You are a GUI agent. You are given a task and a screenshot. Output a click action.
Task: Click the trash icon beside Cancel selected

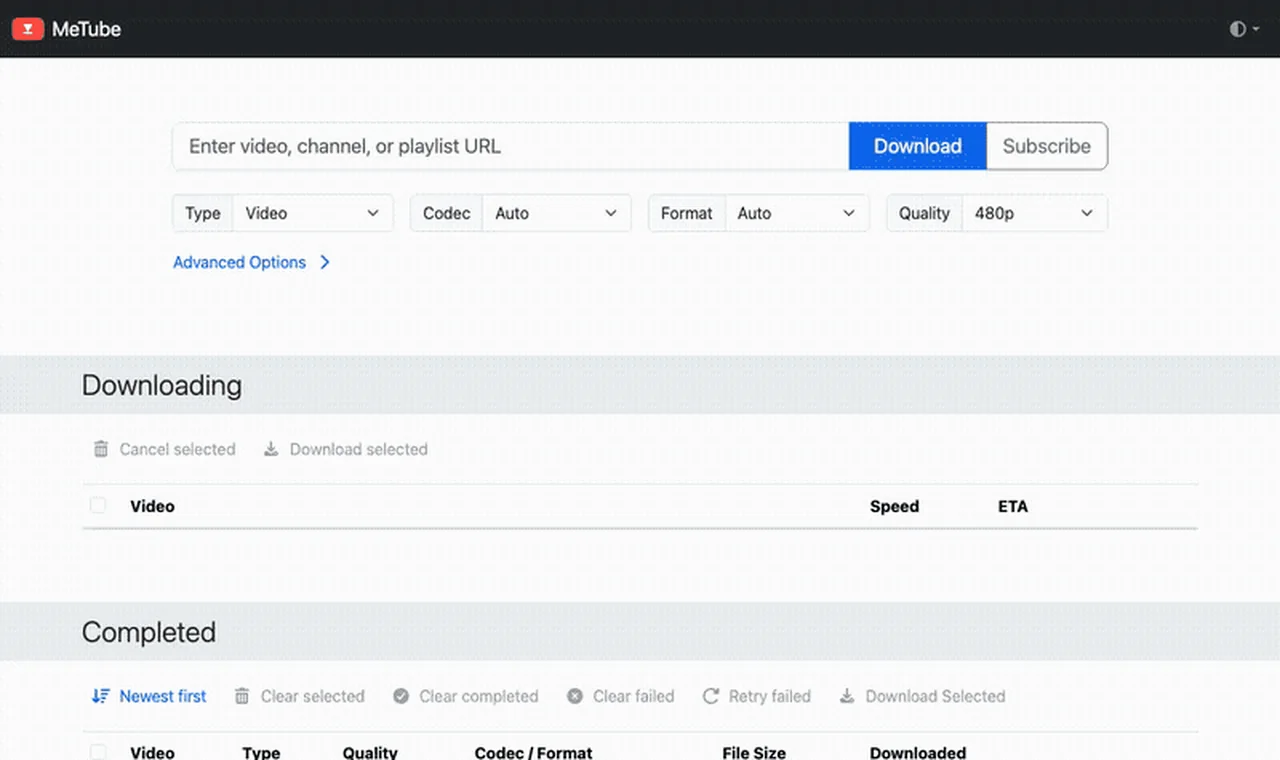(x=101, y=449)
